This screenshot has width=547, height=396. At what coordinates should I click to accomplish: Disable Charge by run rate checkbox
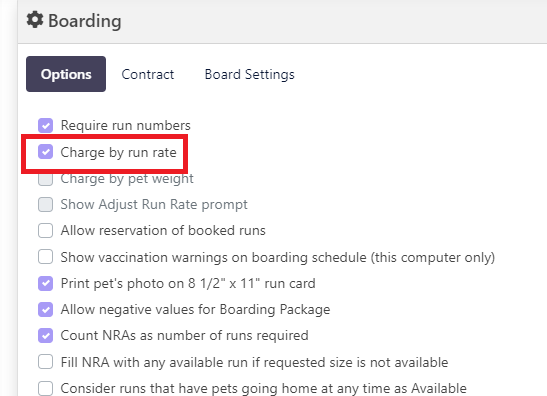point(45,152)
